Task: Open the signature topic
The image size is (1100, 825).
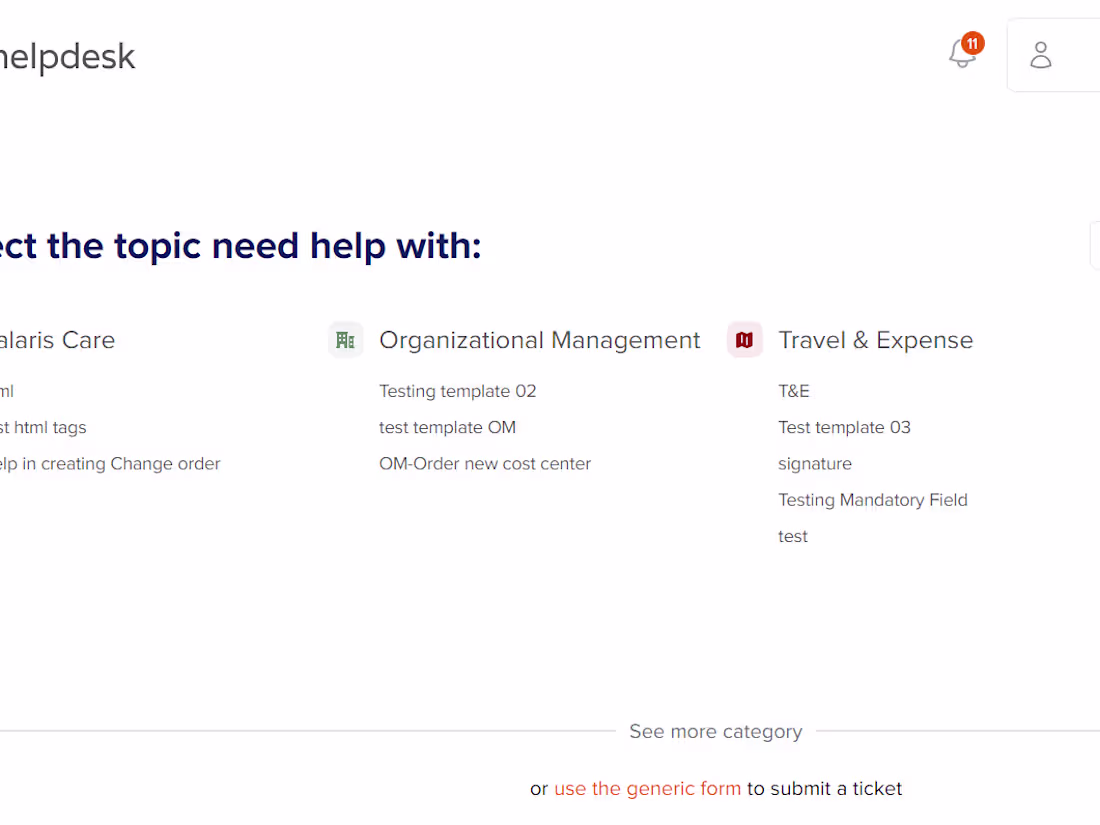Action: click(815, 463)
